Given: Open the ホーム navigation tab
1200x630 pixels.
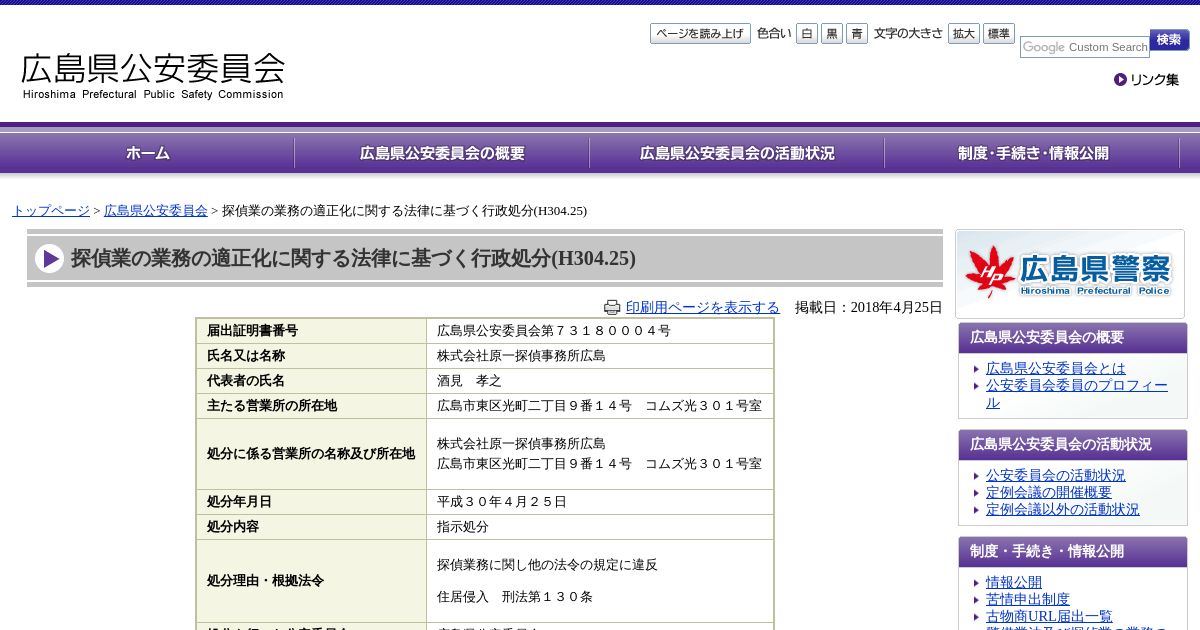Looking at the screenshot, I should coord(148,153).
